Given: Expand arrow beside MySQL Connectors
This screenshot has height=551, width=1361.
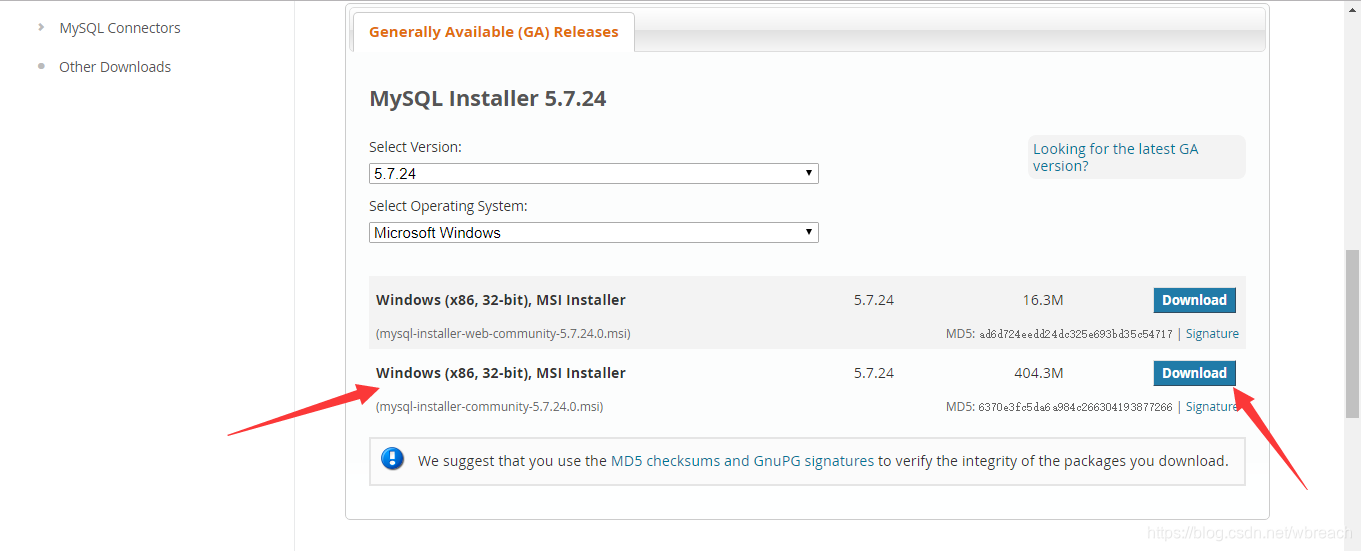Looking at the screenshot, I should pos(41,27).
